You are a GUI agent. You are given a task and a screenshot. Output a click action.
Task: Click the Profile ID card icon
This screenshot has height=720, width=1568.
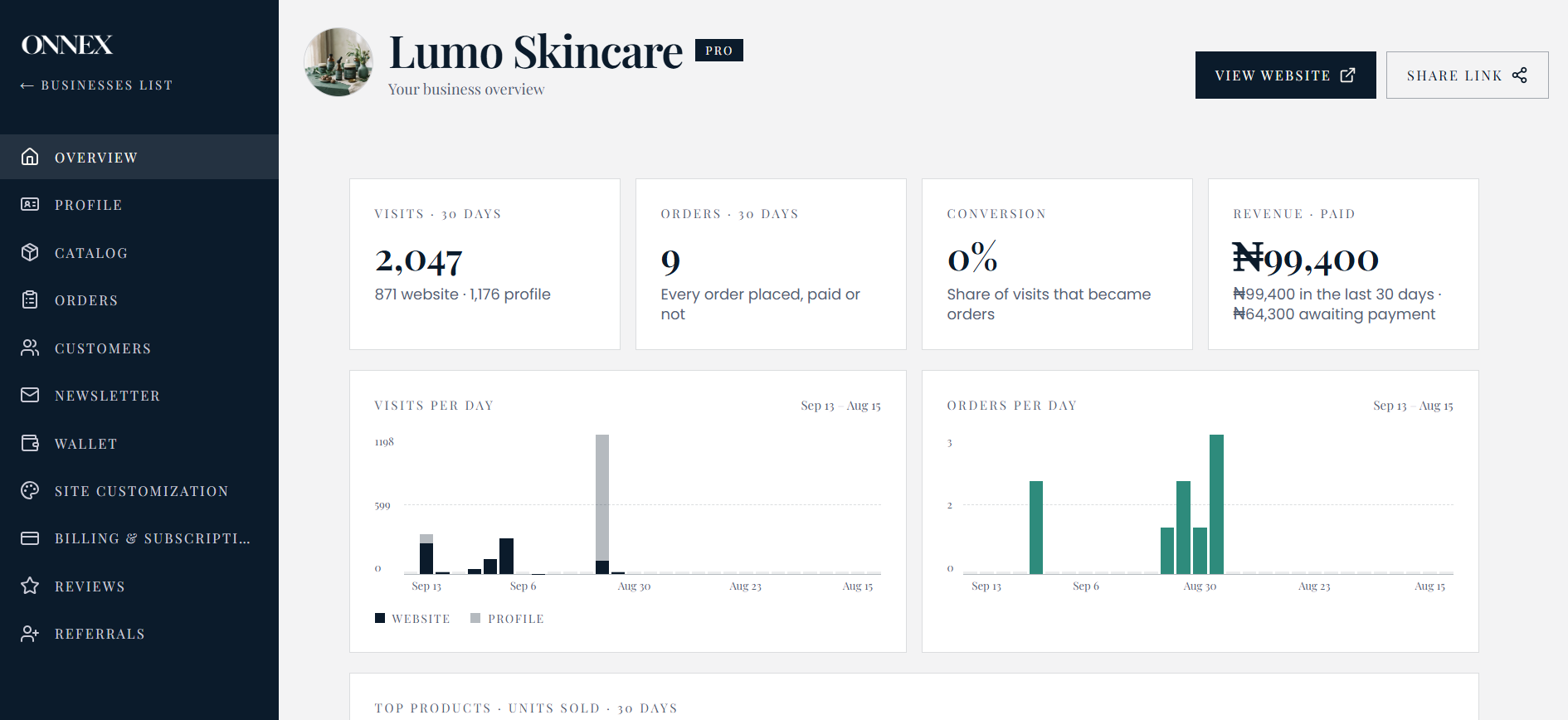tap(30, 204)
